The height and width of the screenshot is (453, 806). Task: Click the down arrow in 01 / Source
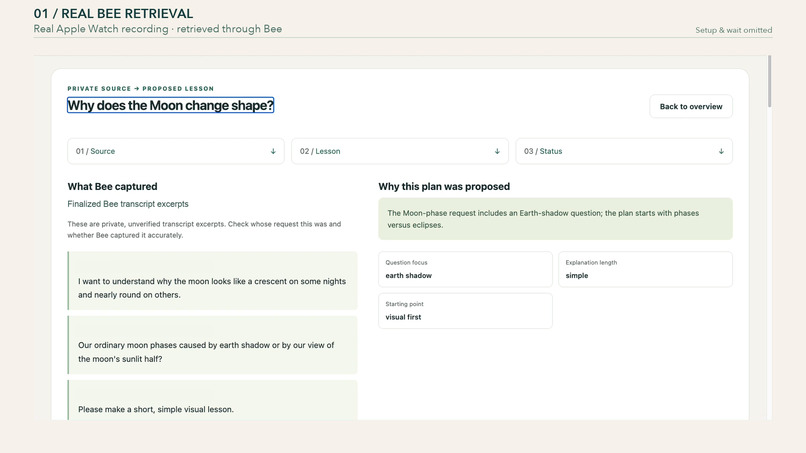point(273,151)
